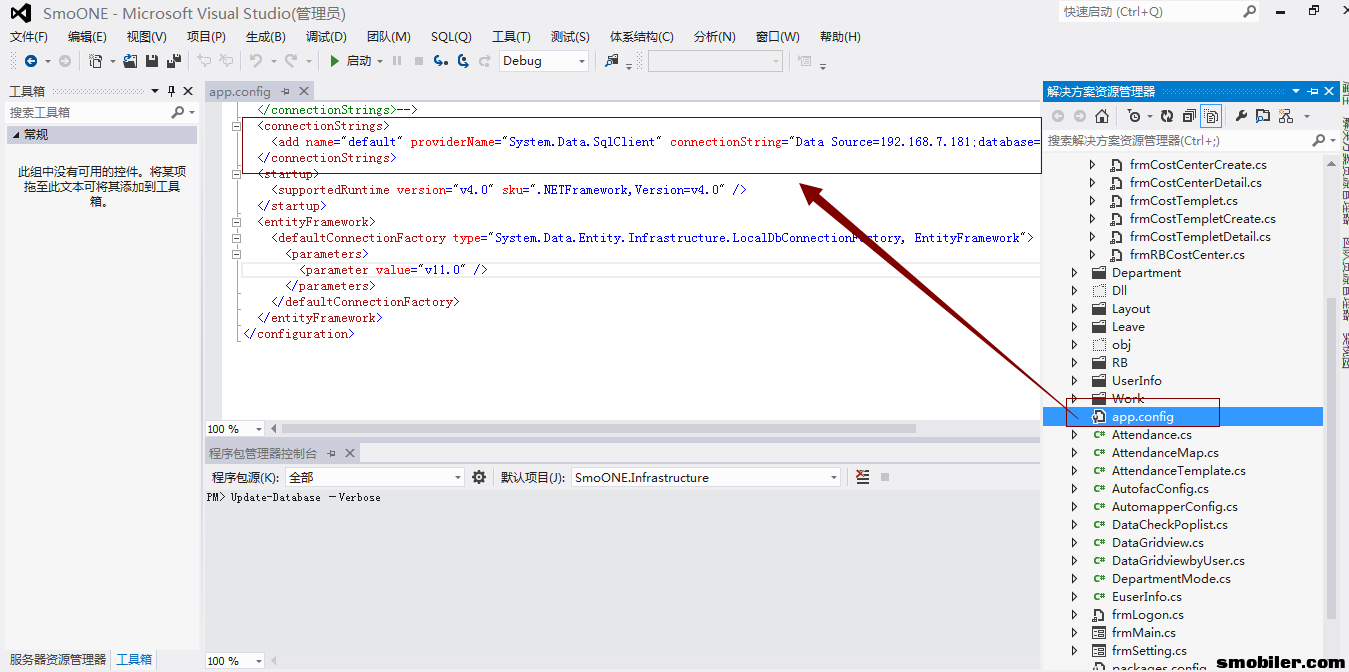Screen dimensions: 1349x672
Task: Click the Open File toolbar icon
Action: point(132,61)
